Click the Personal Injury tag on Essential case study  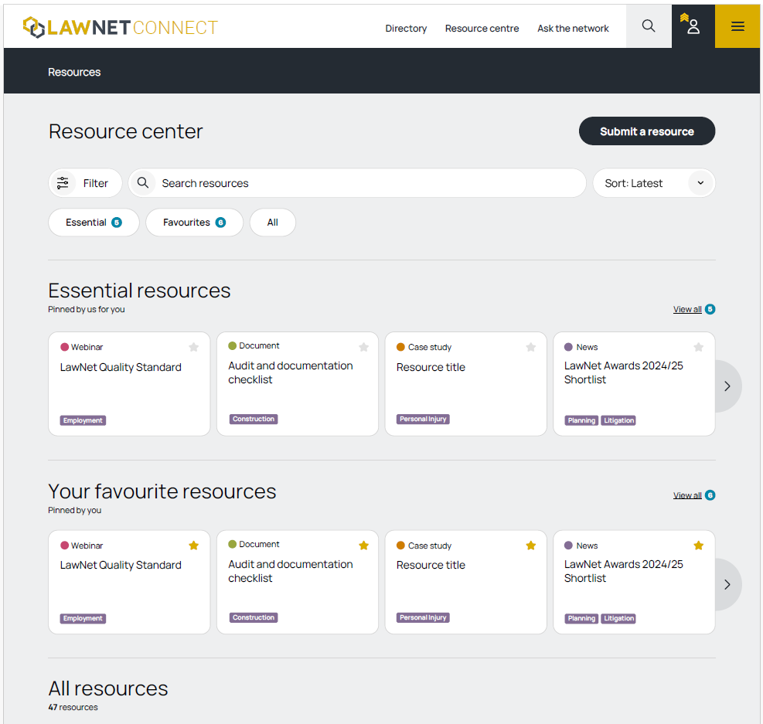tap(423, 419)
